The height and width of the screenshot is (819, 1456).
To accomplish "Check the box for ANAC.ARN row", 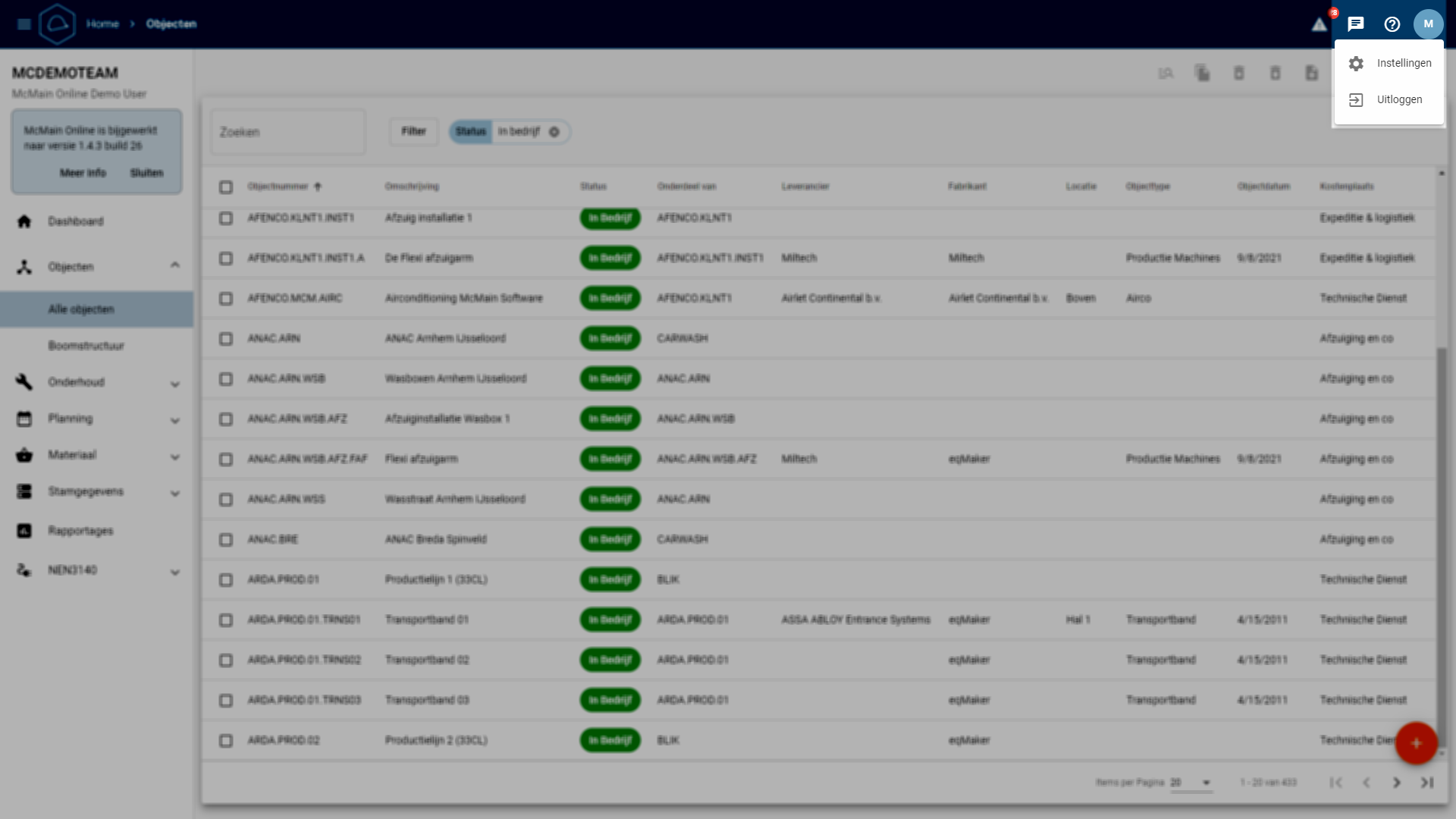I will tap(226, 339).
